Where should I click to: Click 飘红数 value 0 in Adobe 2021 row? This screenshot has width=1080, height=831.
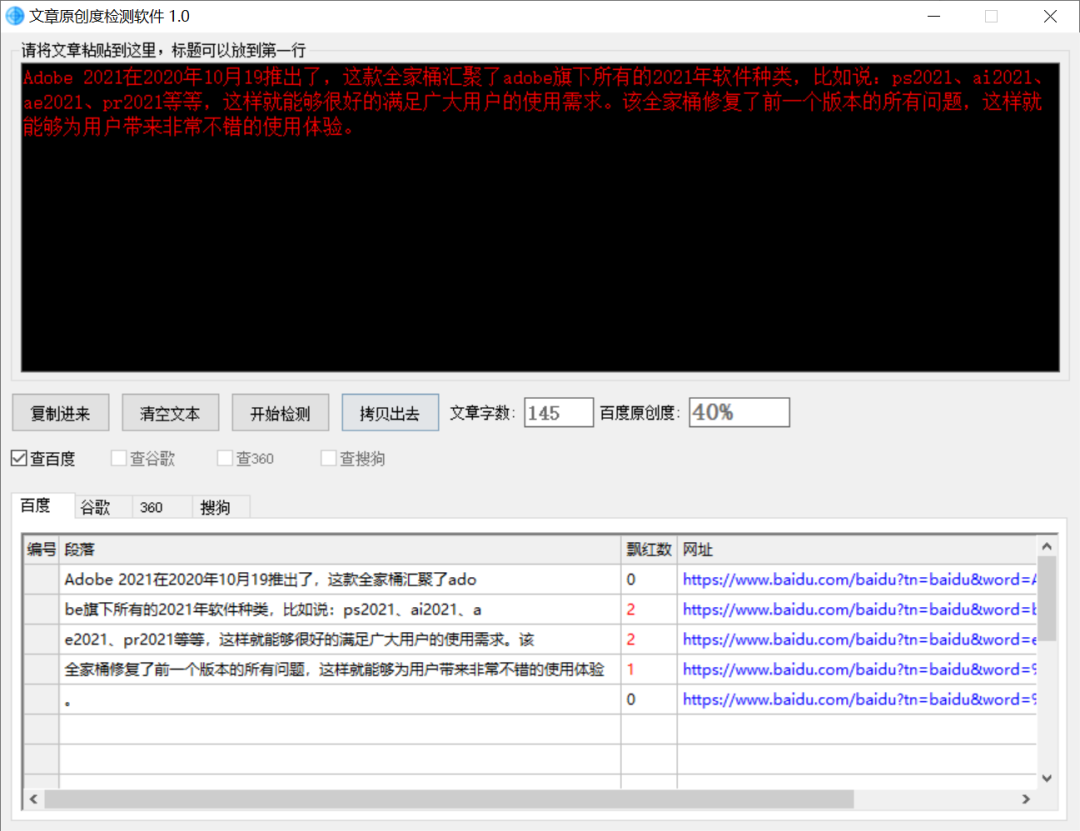tap(649, 579)
